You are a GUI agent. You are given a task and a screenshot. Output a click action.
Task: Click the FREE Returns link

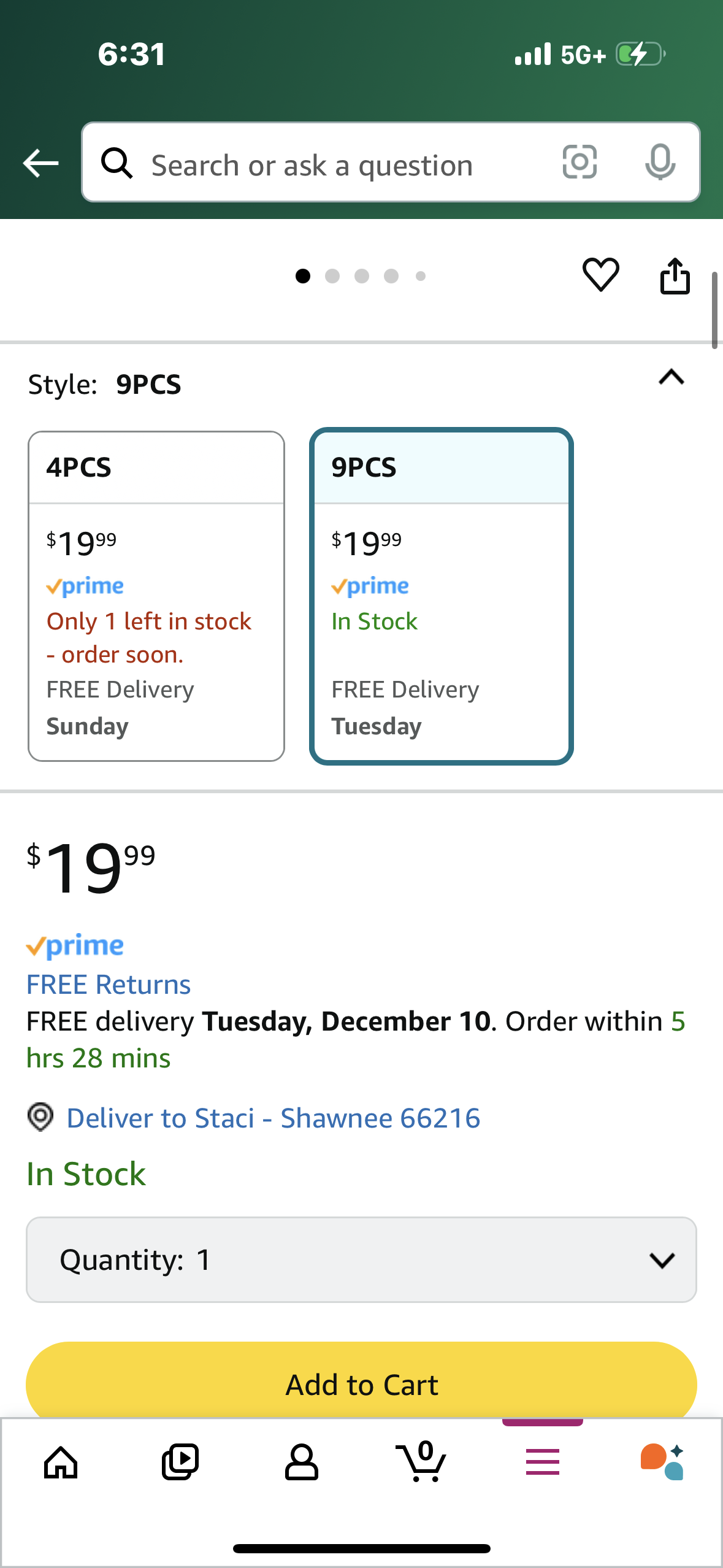coord(109,985)
